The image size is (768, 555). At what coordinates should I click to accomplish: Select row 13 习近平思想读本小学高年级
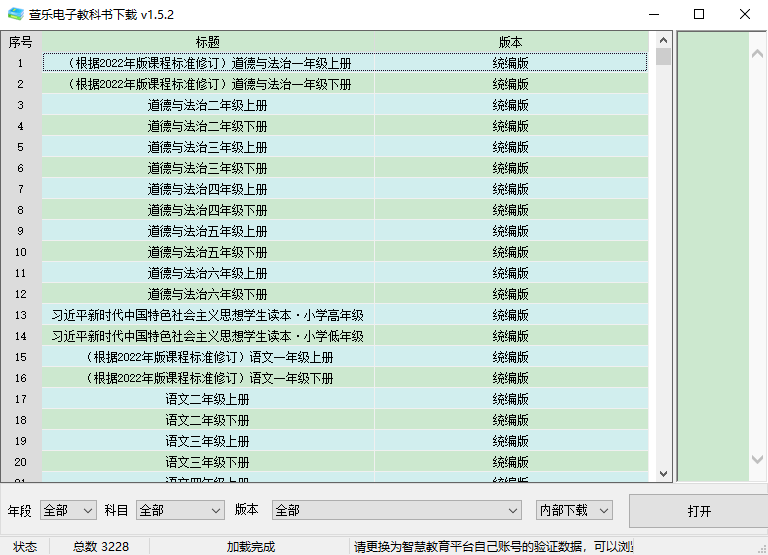pyautogui.click(x=208, y=315)
